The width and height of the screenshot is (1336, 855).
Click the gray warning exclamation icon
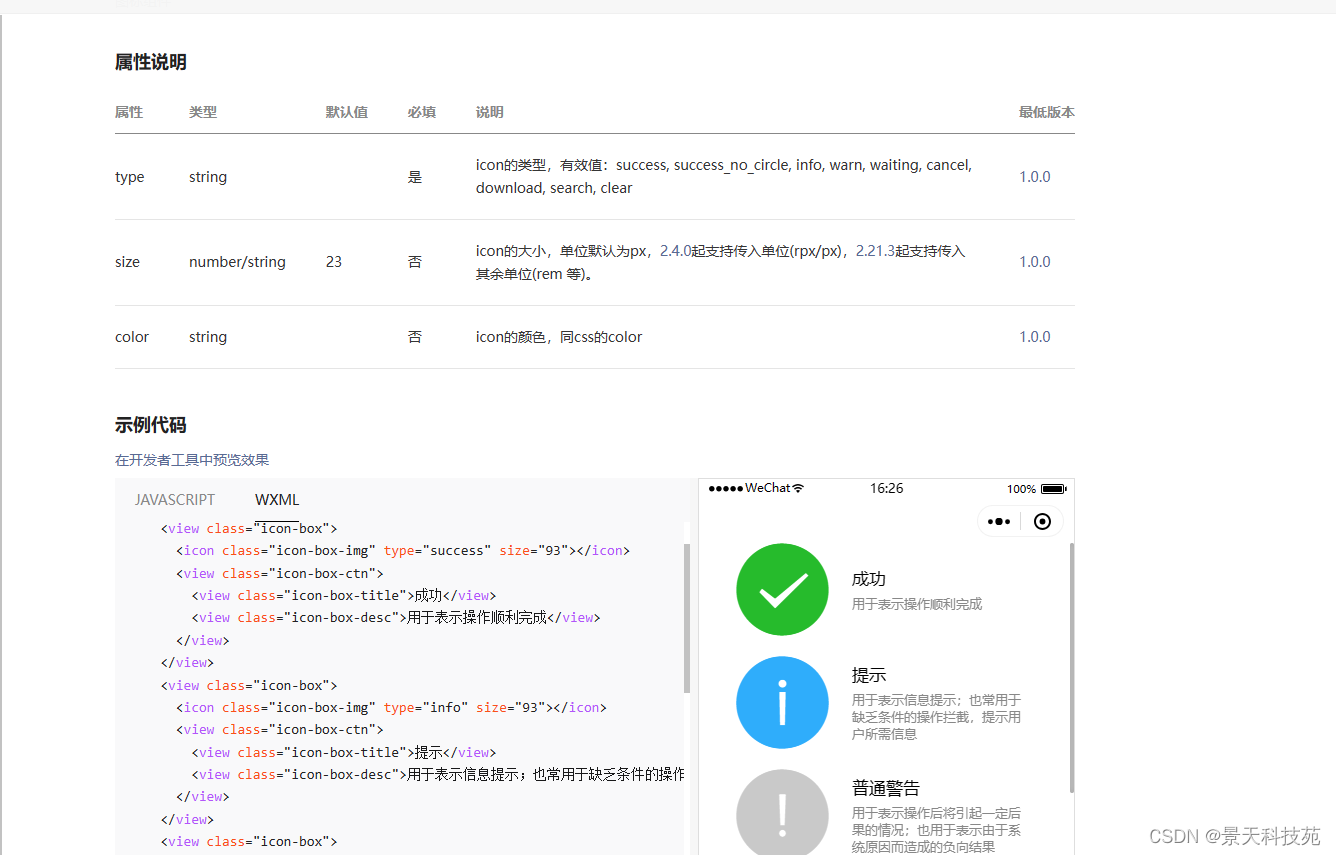click(x=782, y=812)
